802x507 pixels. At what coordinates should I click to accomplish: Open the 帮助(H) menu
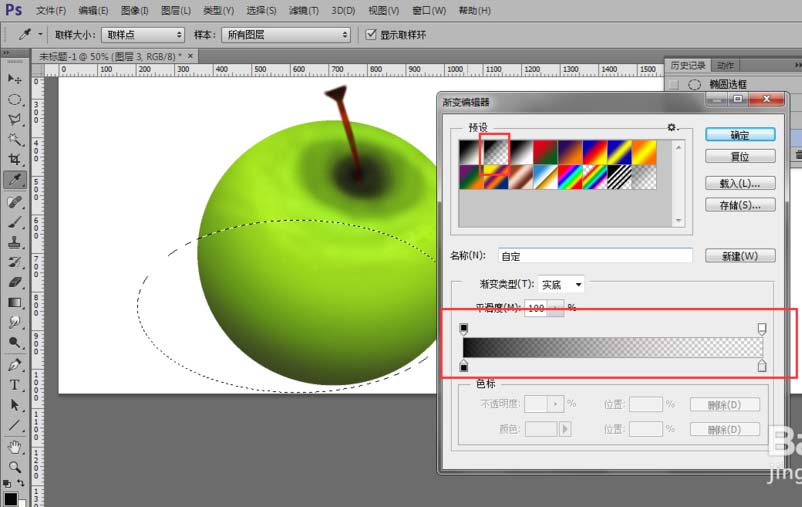[475, 10]
